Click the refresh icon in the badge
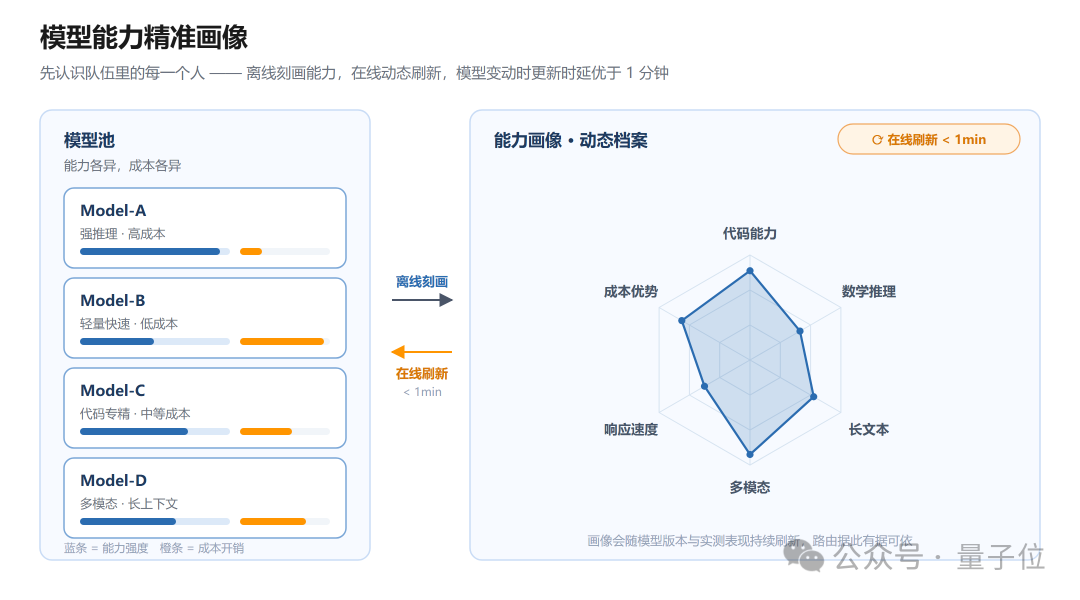The width and height of the screenshot is (1080, 600). tap(877, 140)
